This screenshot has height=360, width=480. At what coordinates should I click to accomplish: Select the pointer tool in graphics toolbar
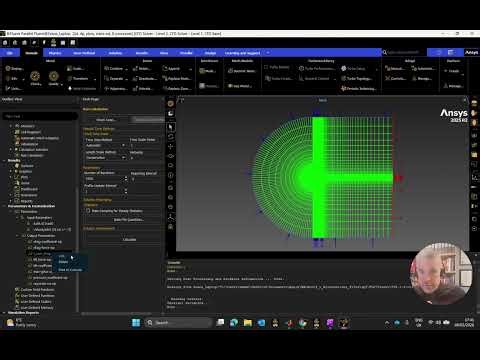pos(171,127)
